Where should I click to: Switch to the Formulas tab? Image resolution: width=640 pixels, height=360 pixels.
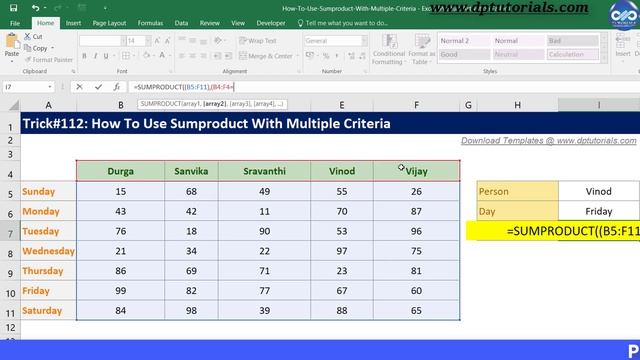click(150, 23)
